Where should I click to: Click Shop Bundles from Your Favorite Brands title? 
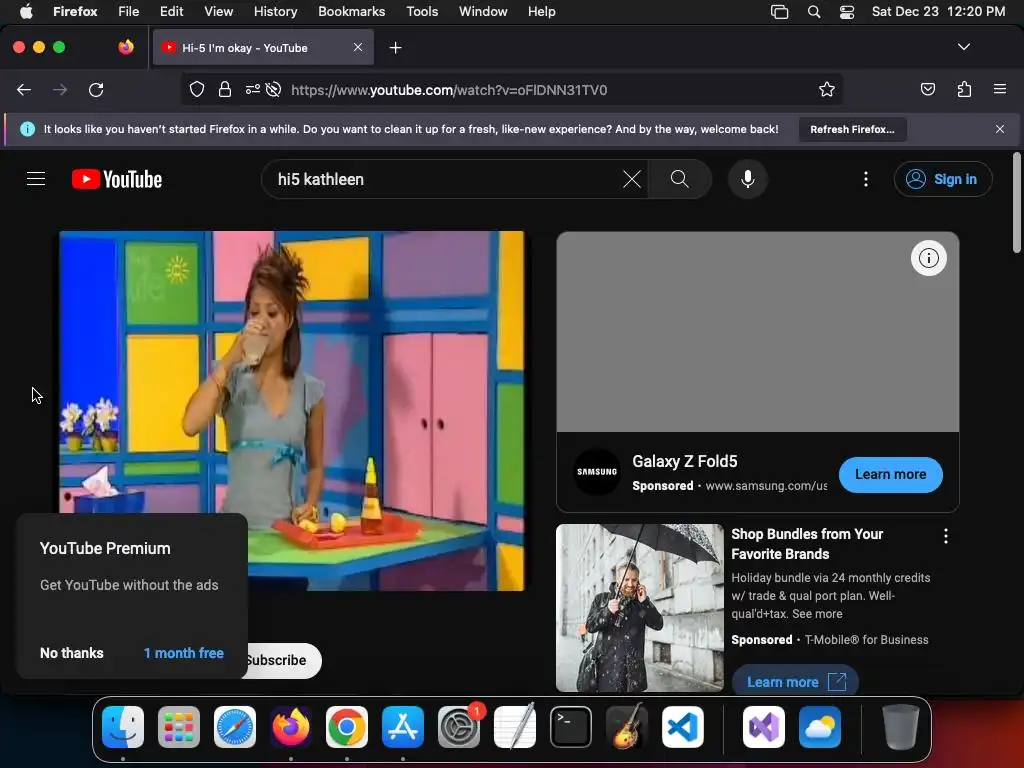[807, 544]
